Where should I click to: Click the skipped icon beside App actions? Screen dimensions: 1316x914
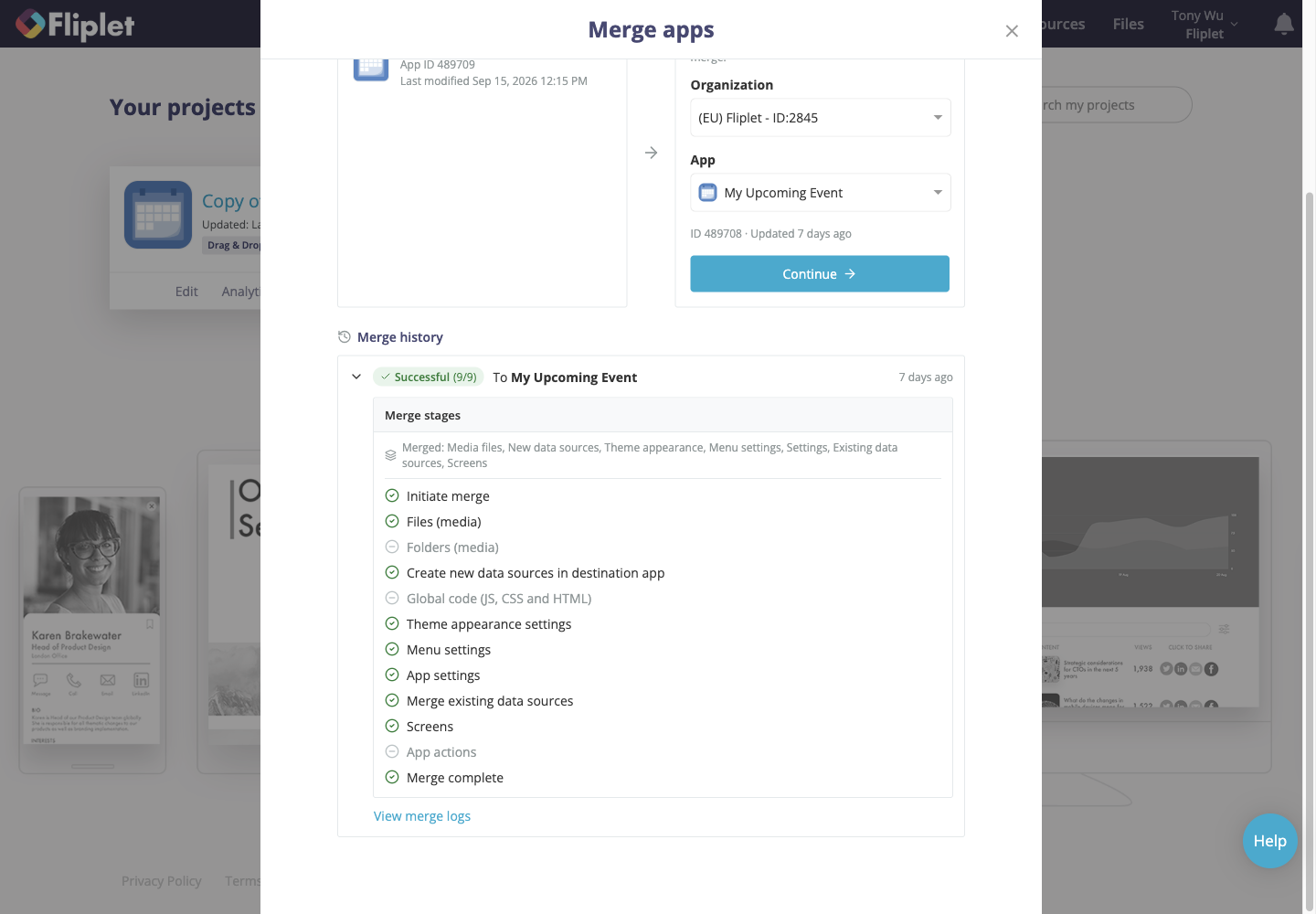click(x=392, y=751)
